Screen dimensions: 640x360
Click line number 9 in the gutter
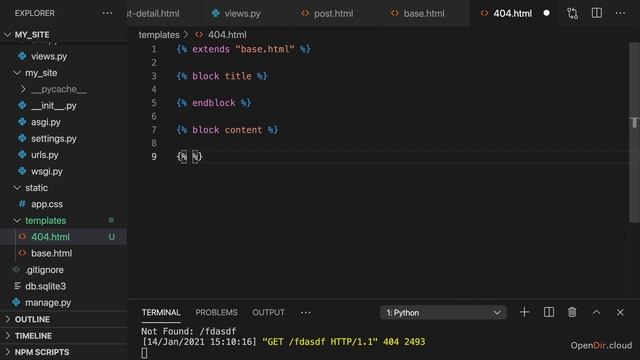point(154,157)
